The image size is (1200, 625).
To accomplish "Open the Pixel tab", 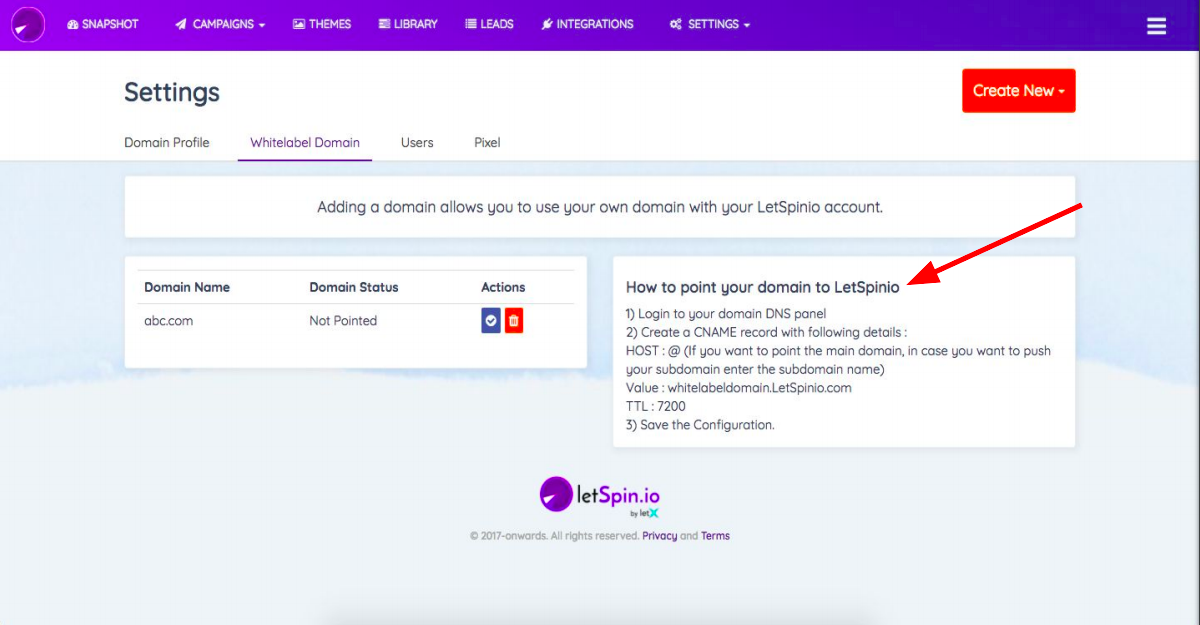I will pos(487,142).
